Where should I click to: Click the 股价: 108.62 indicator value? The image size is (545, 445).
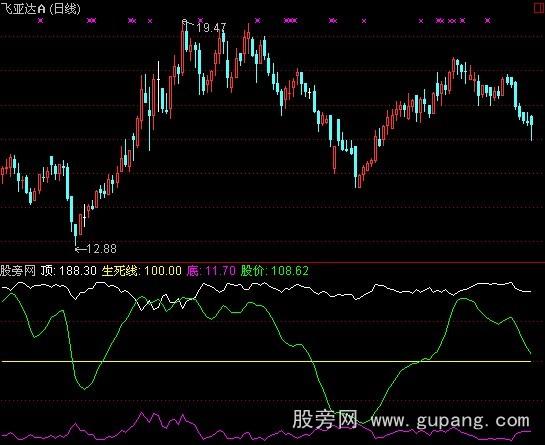click(275, 270)
